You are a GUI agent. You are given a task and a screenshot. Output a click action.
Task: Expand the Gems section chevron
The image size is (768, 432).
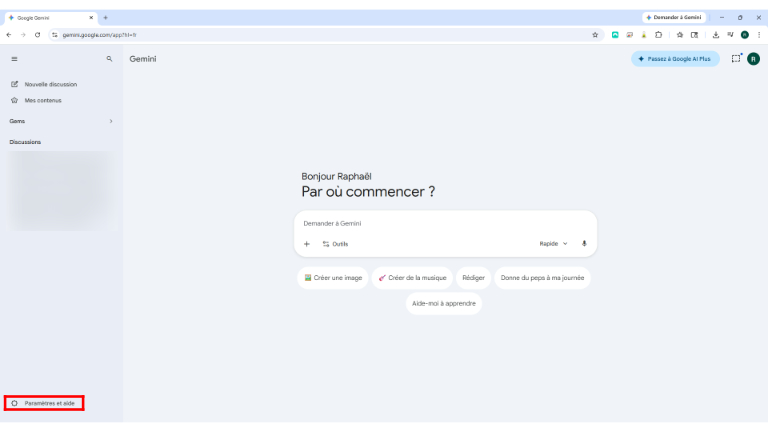point(110,121)
